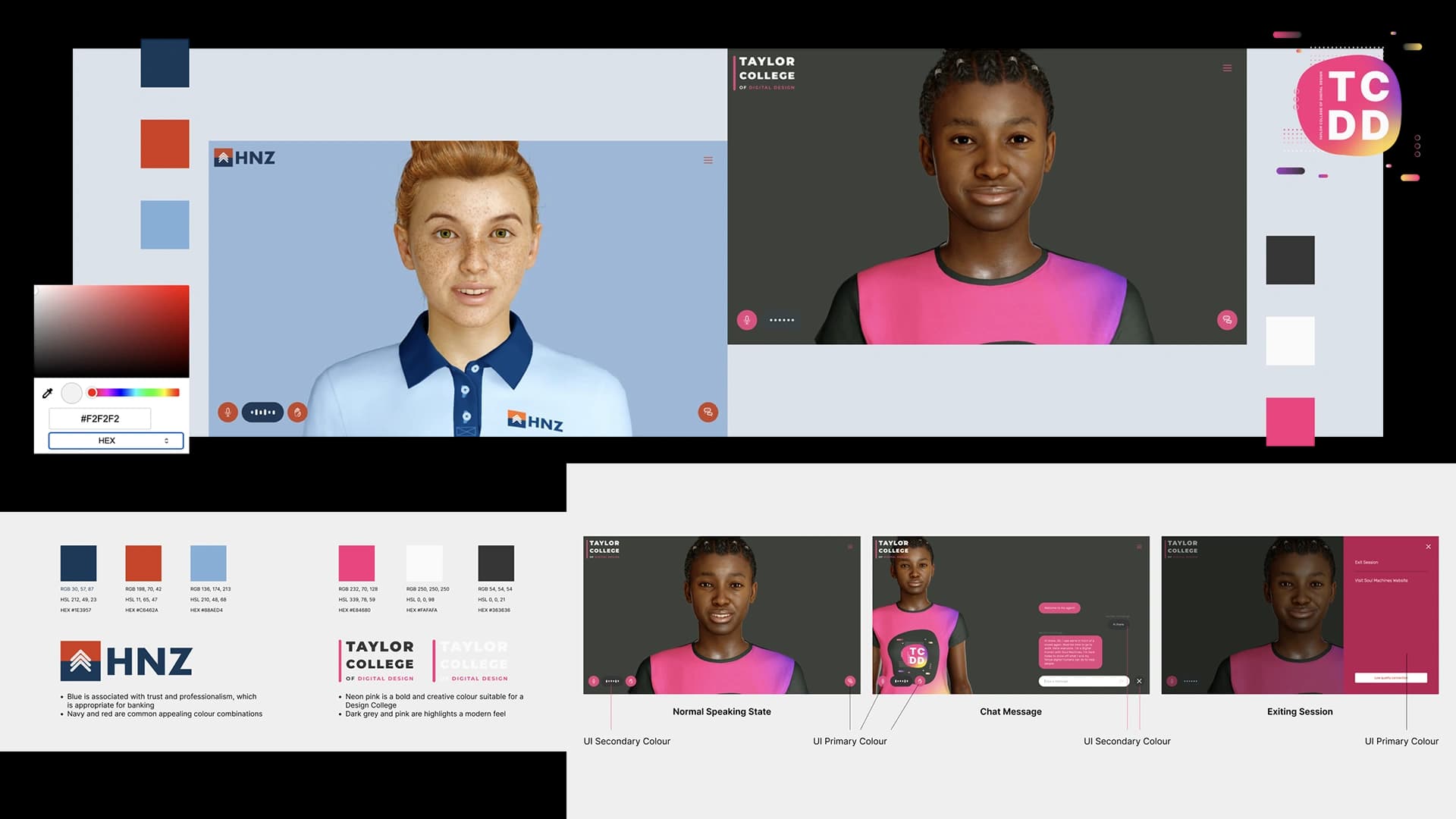1456x819 pixels.
Task: Open hamburger menu in large Taylor College view
Action: [x=1227, y=68]
